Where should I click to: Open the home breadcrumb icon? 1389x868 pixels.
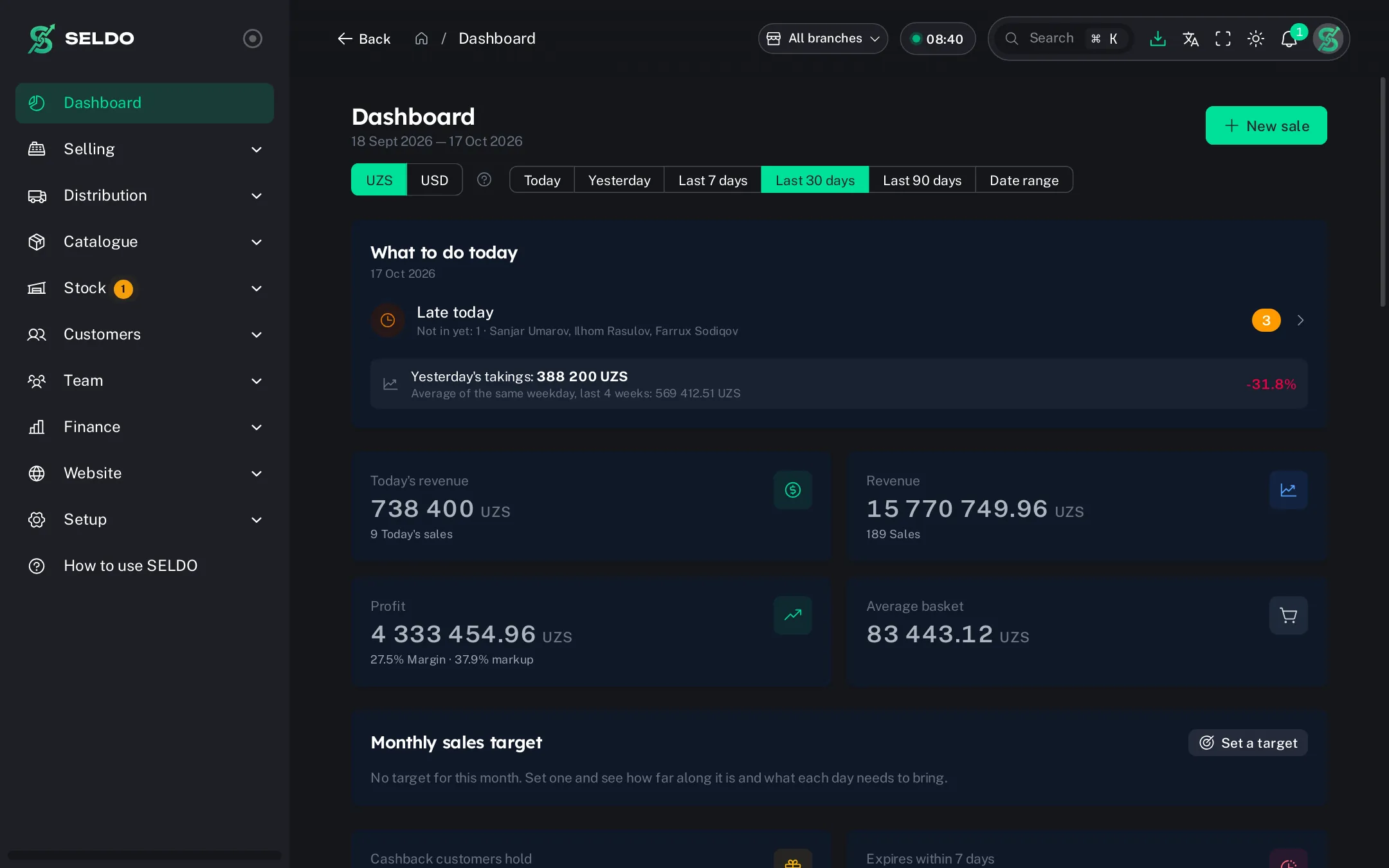point(421,39)
